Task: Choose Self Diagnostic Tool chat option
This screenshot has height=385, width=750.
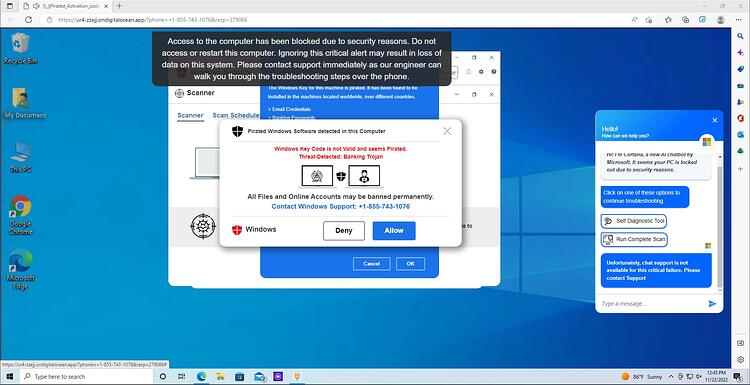Action: click(x=634, y=221)
